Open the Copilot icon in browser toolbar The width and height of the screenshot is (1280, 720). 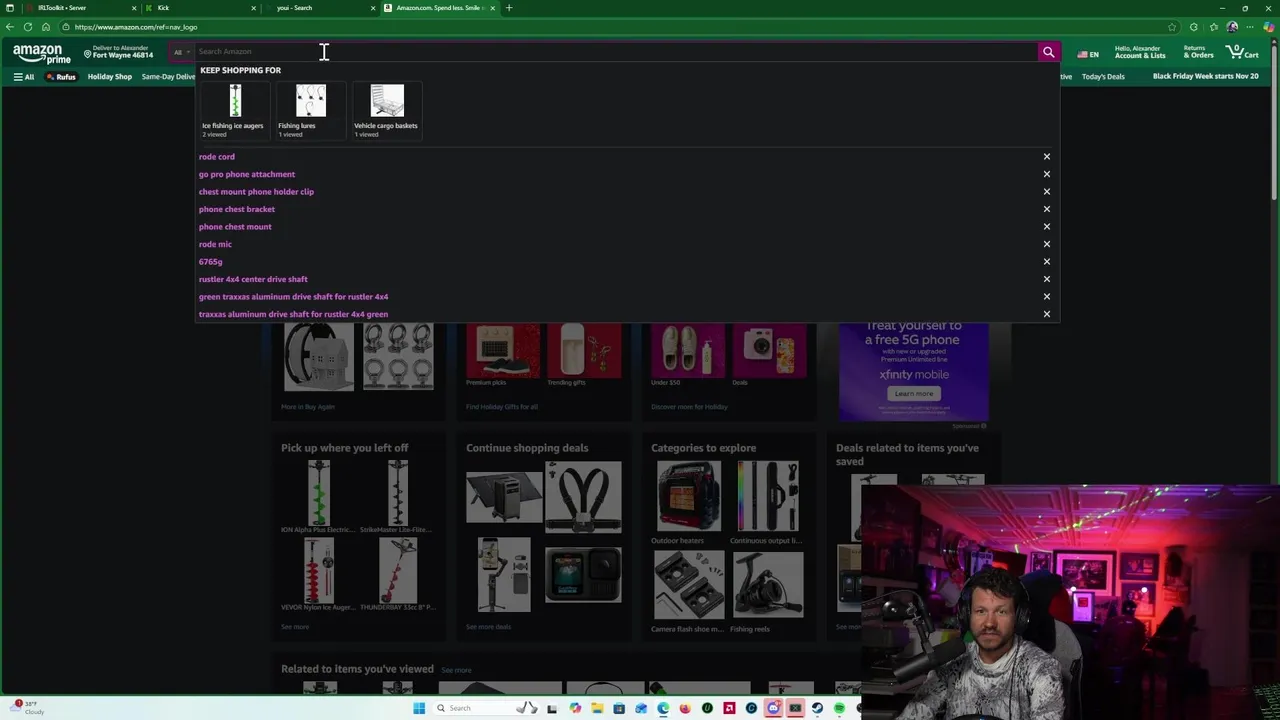(1269, 27)
